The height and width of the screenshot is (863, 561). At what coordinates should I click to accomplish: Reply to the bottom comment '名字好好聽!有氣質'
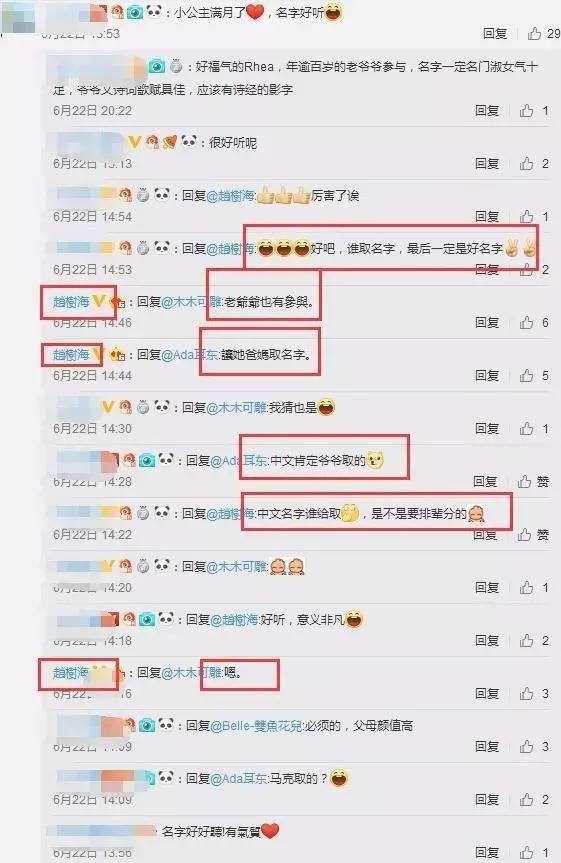pyautogui.click(x=487, y=852)
